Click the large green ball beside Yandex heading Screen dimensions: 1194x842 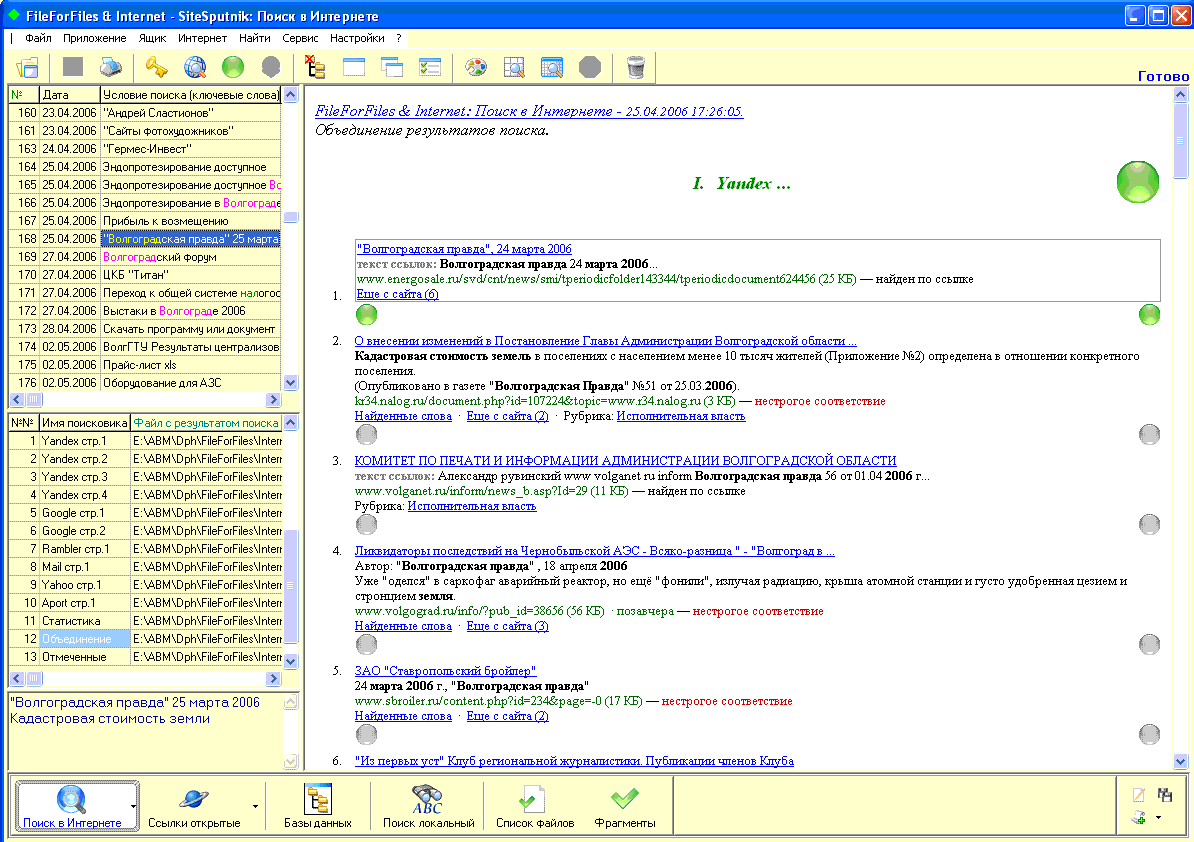[1138, 182]
